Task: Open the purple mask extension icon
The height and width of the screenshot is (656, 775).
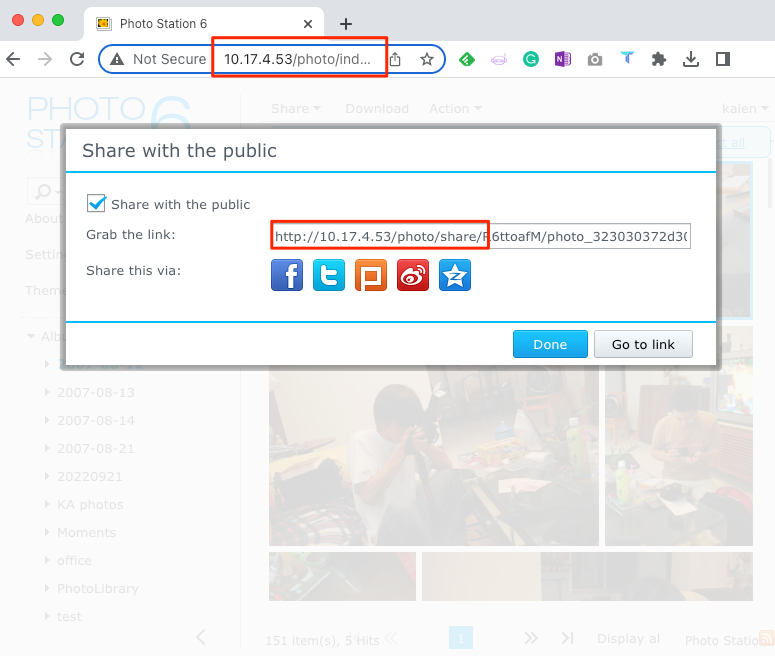Action: click(x=499, y=60)
